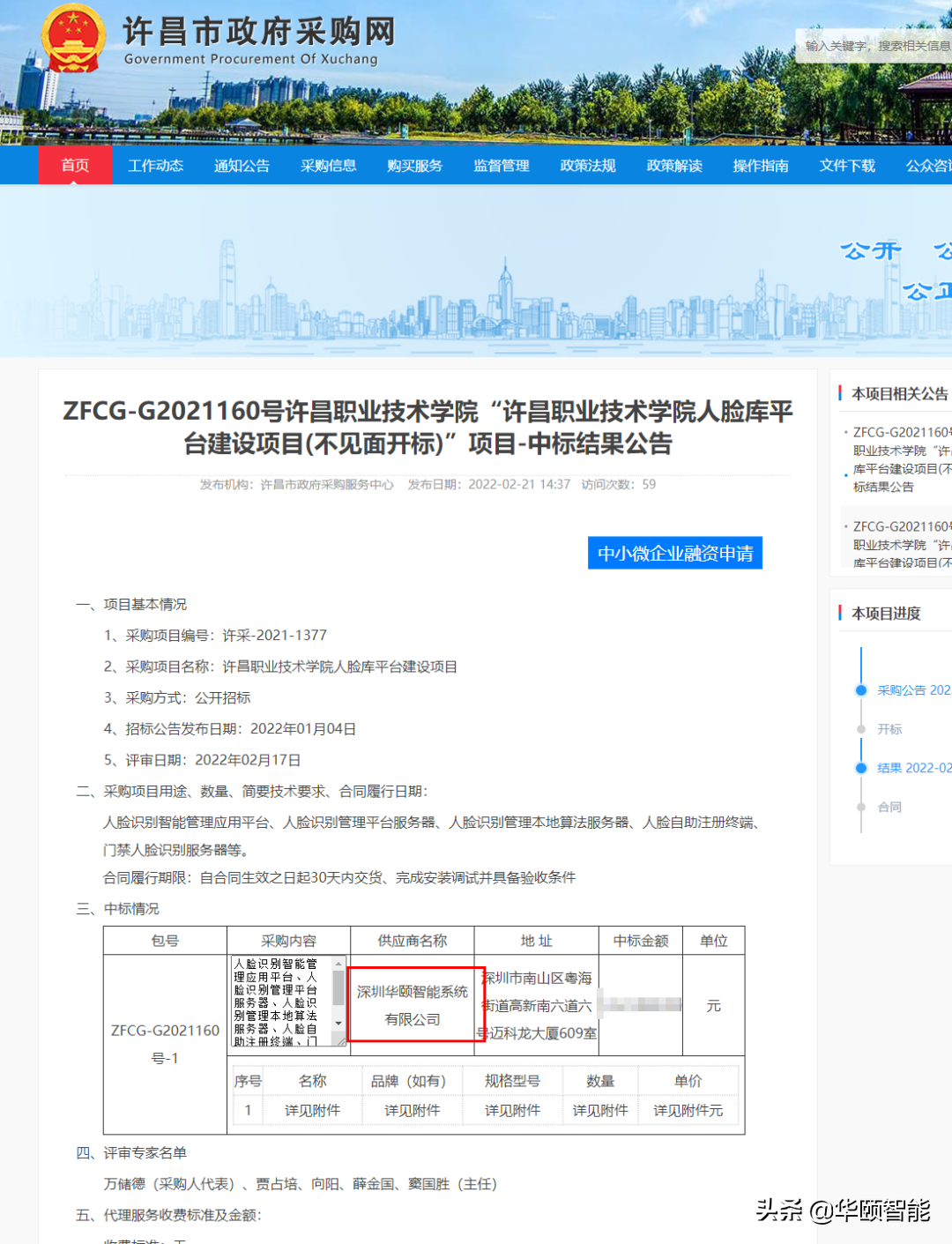Click the 四、评审专家名单 heading
The height and width of the screenshot is (1244, 952).
tap(131, 1153)
